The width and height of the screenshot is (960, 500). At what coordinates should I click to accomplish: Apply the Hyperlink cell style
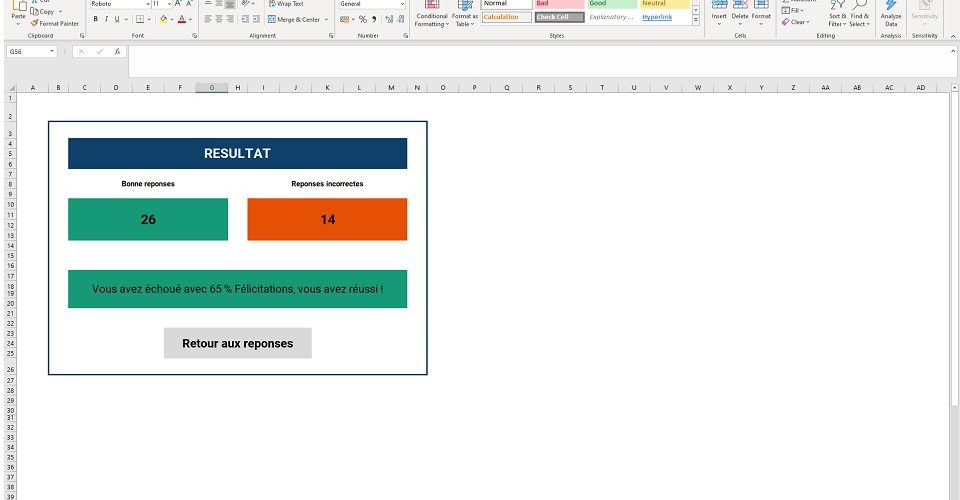pos(665,17)
